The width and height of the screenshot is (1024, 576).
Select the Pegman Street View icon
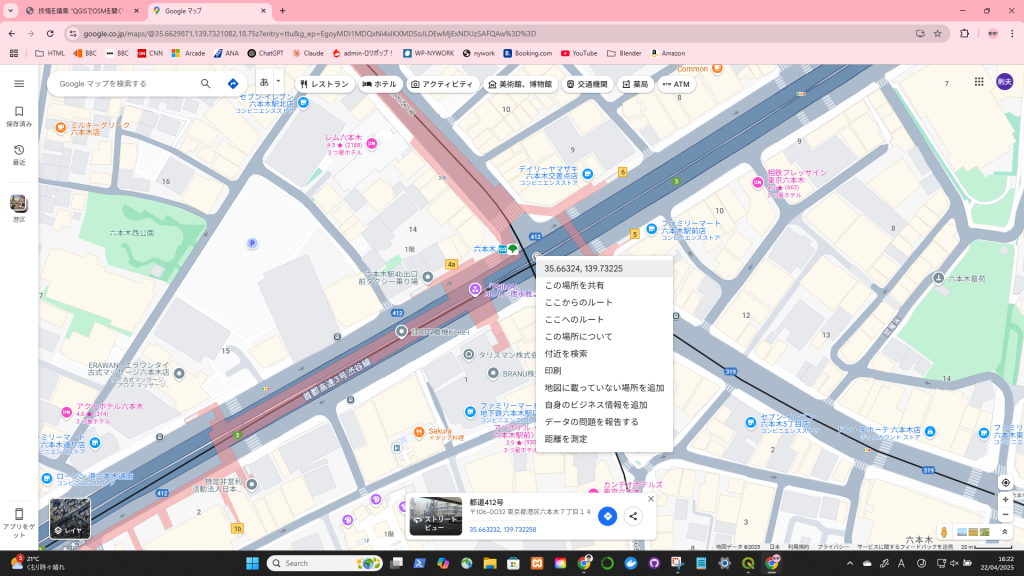click(x=943, y=532)
